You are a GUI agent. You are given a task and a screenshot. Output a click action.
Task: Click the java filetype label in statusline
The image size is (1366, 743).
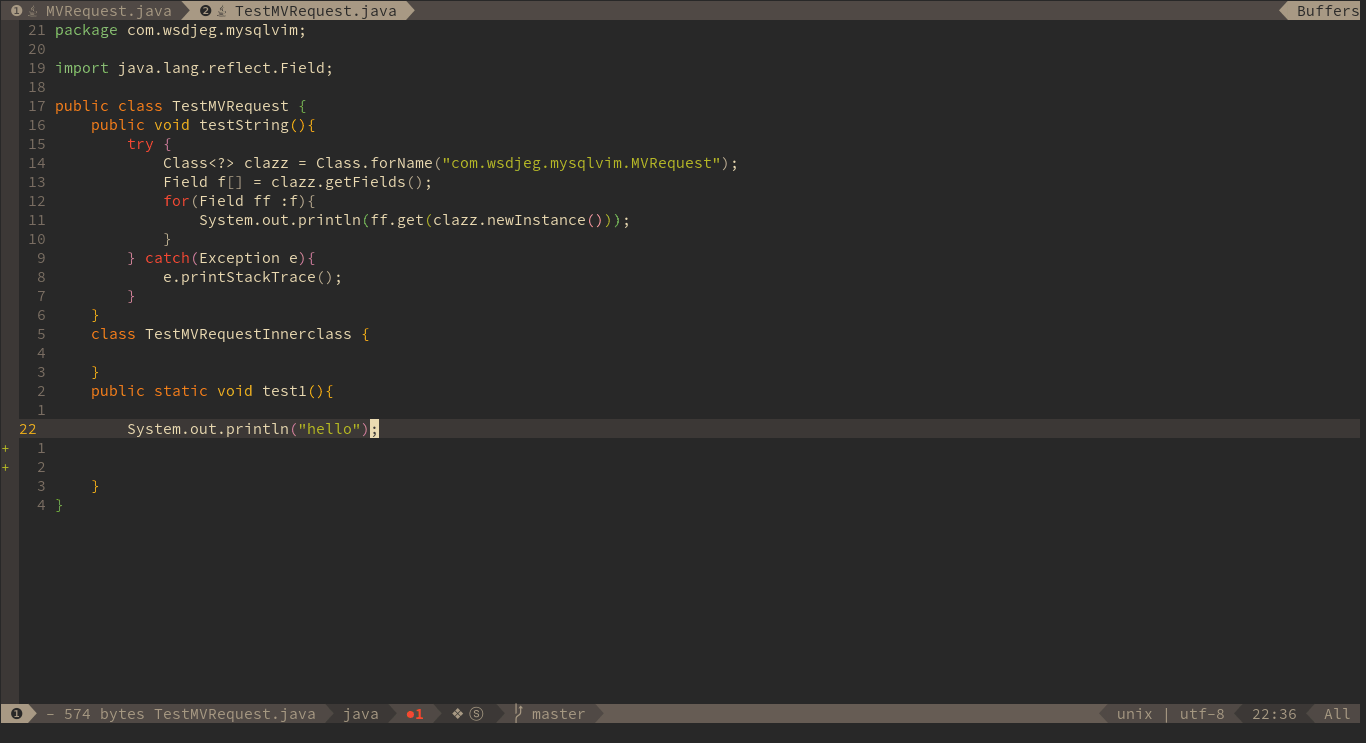pos(362,713)
